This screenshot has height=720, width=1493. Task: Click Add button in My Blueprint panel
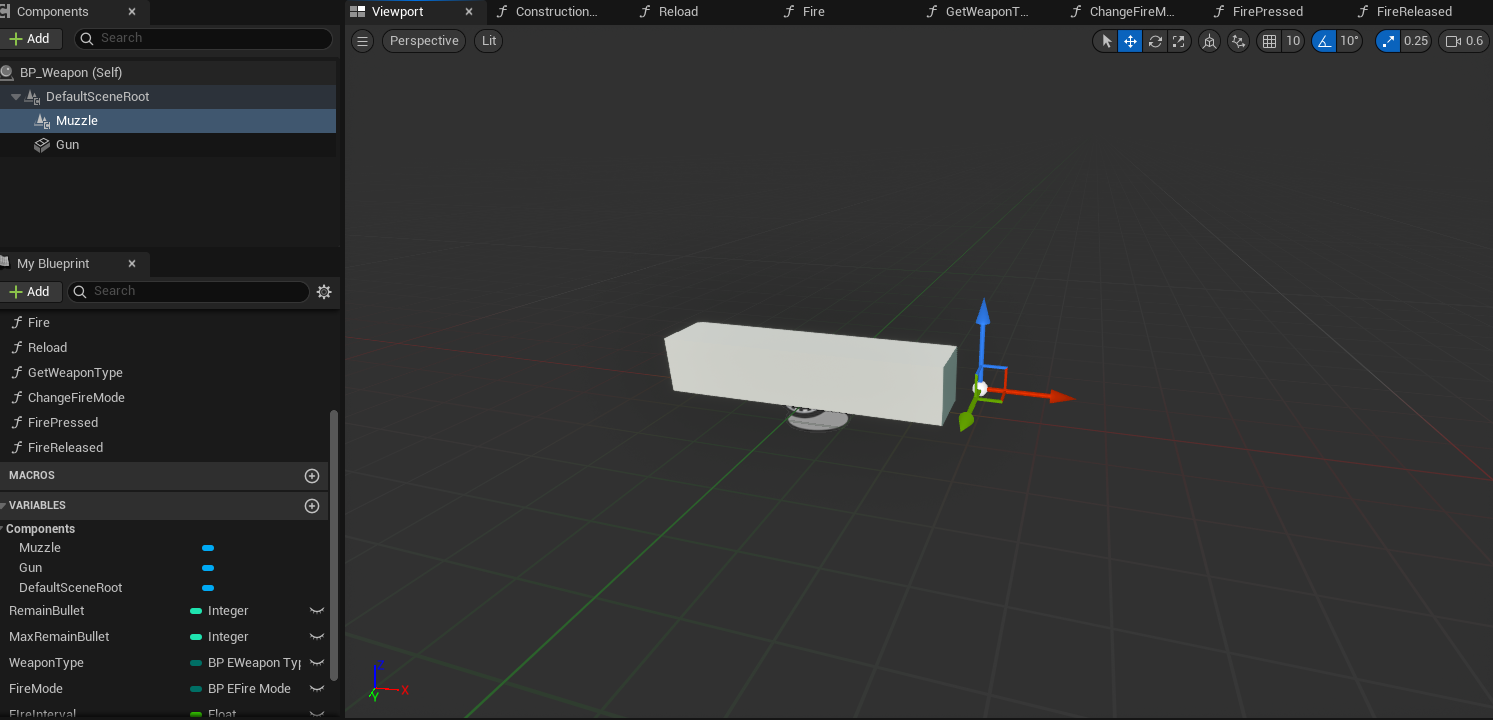click(31, 291)
